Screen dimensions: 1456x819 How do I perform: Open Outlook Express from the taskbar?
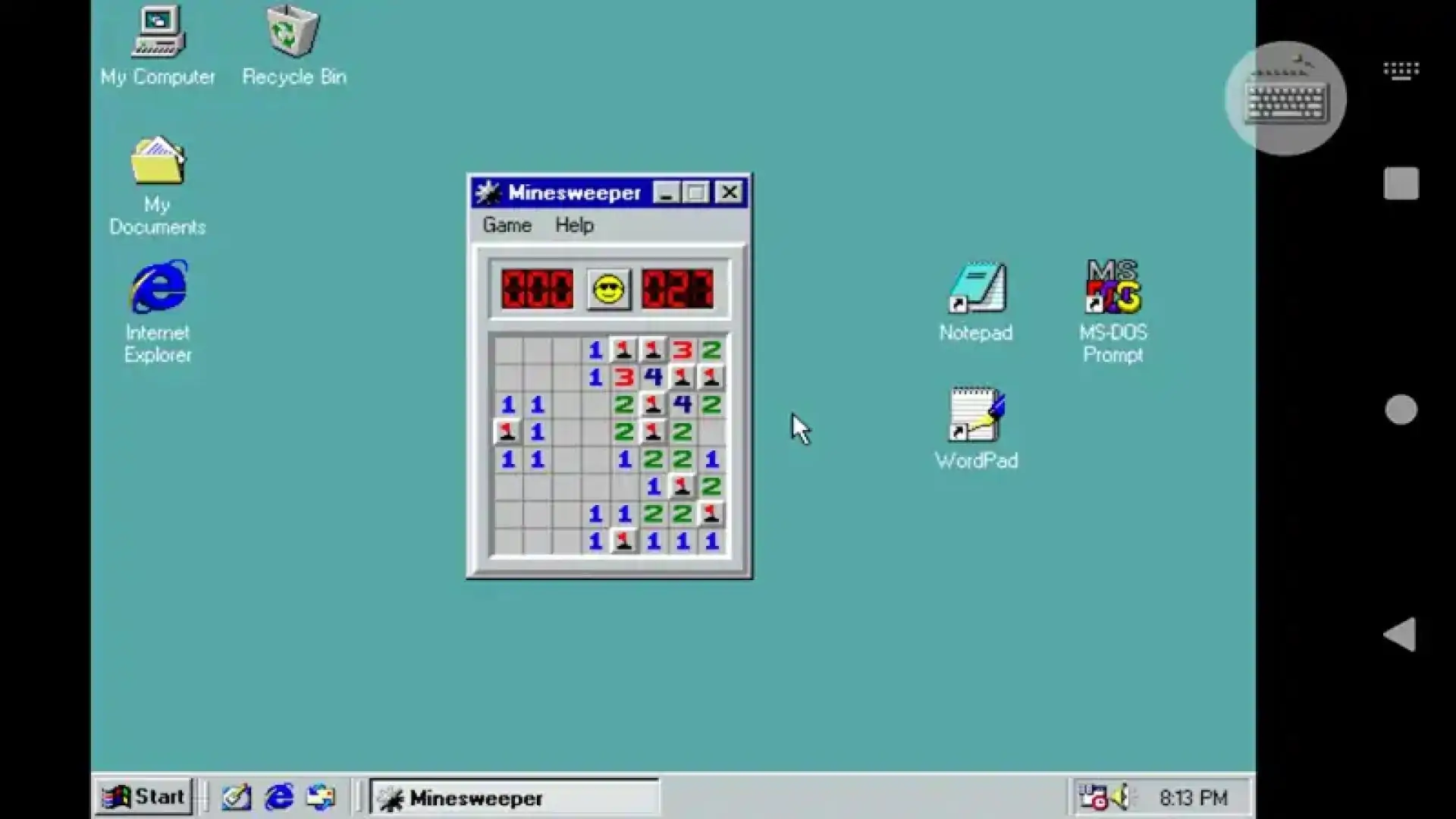coord(320,797)
